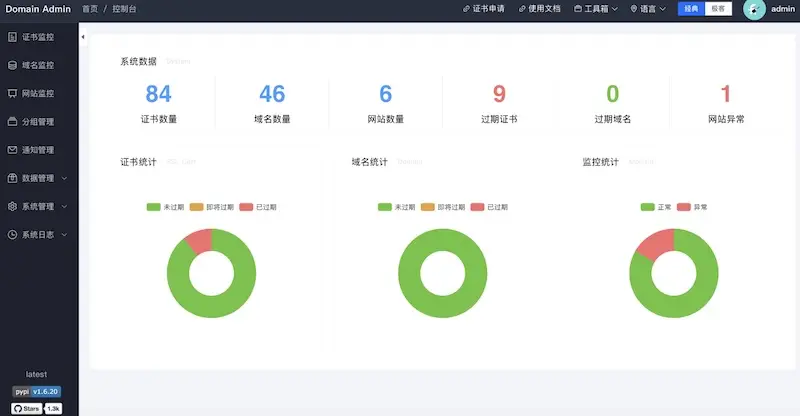Expand the 系统日志 submenu chevron
800x416 pixels.
[x=64, y=235]
